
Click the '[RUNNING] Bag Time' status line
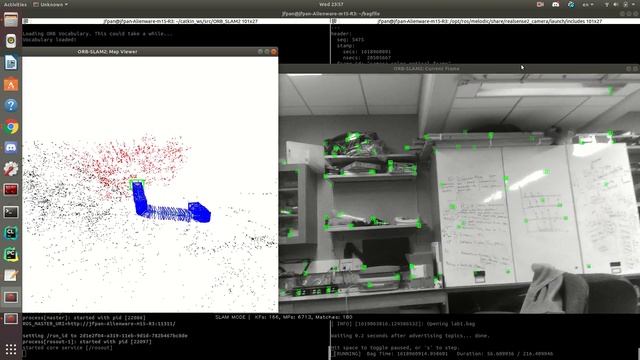coord(442,354)
